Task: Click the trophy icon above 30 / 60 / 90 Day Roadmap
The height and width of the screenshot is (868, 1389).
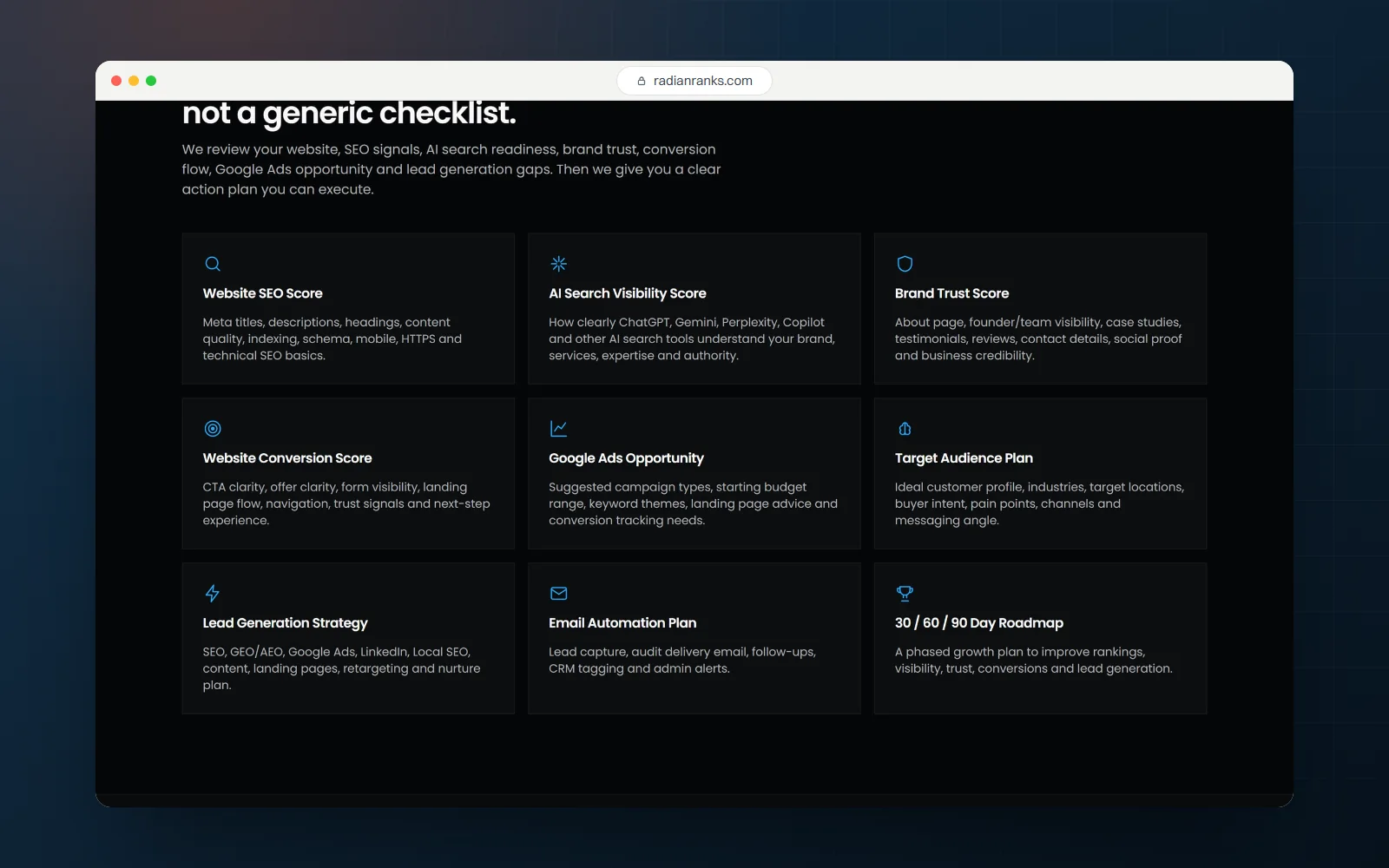Action: click(x=905, y=594)
